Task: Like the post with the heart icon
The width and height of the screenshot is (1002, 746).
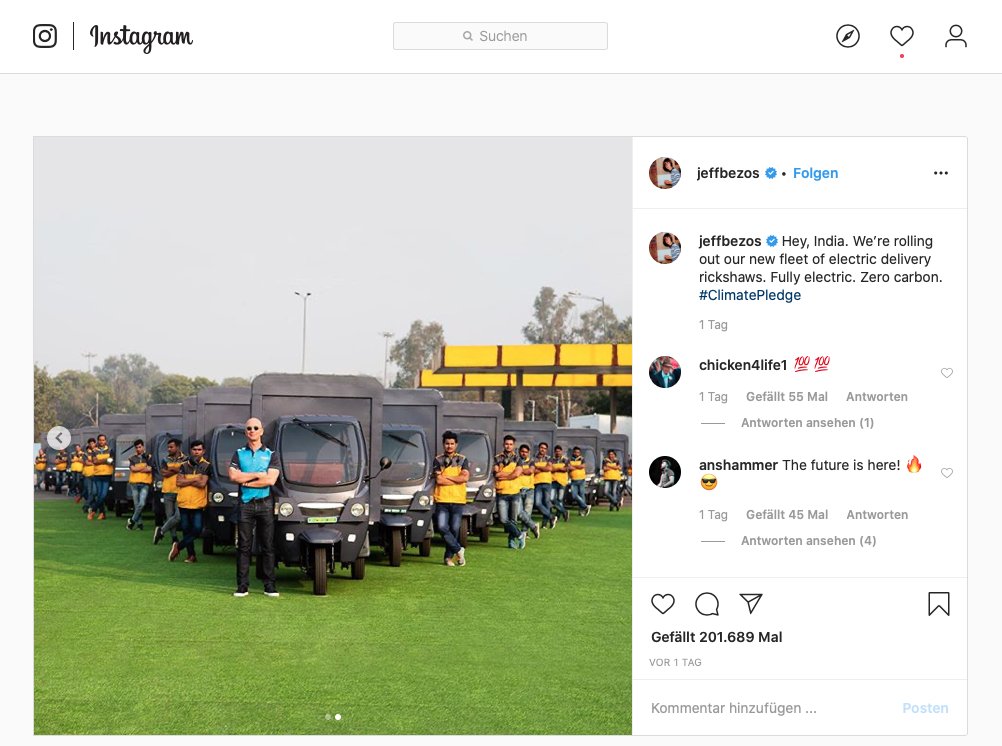Action: tap(663, 603)
